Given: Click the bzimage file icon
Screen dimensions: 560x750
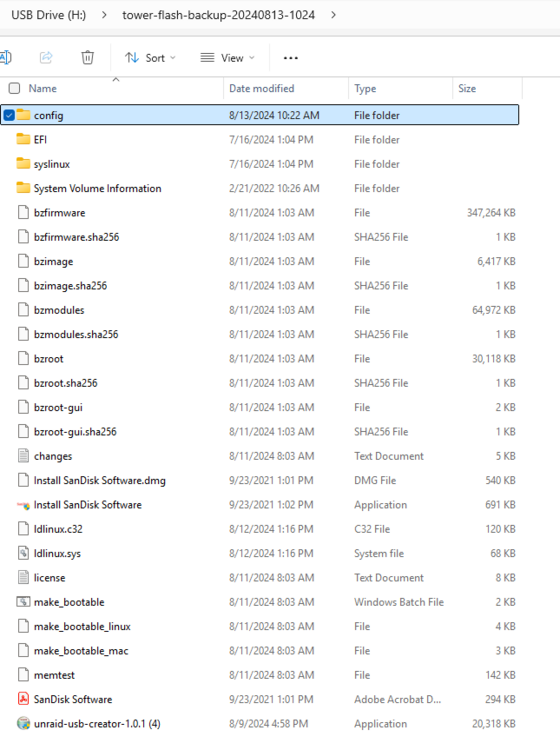Looking at the screenshot, I should 23,261.
